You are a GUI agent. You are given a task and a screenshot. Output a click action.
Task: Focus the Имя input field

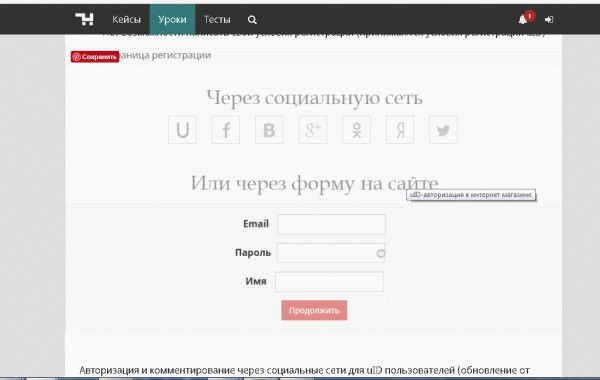[329, 282]
